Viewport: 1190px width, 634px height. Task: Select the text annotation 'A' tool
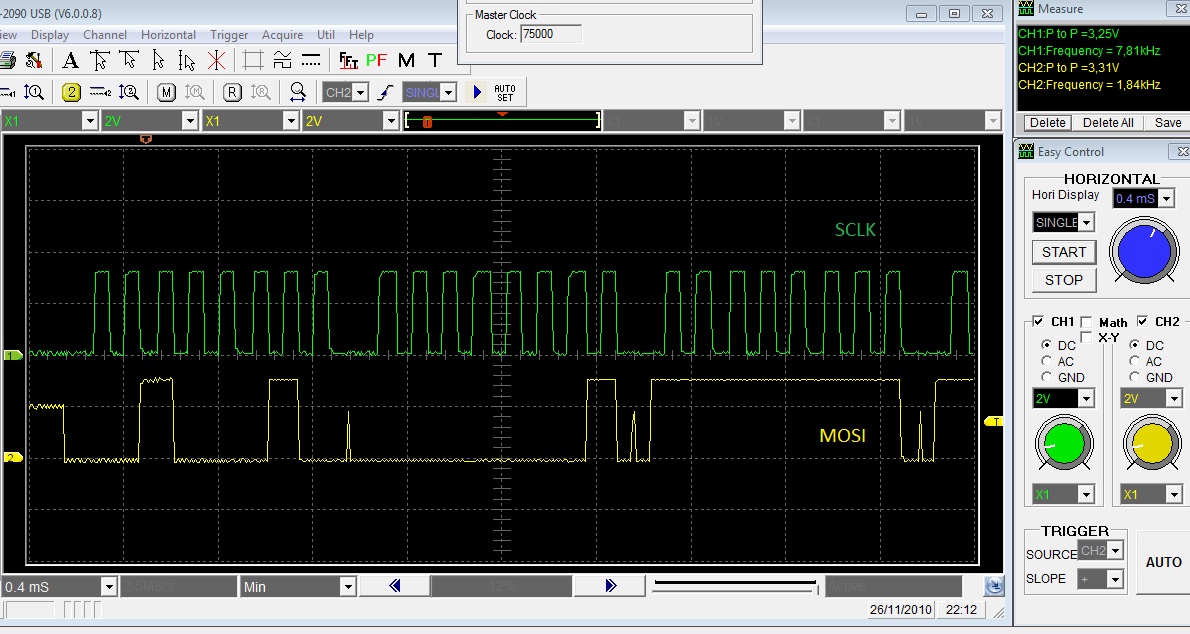[70, 60]
